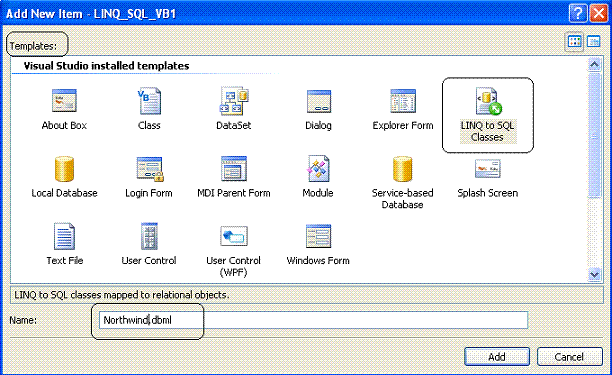The width and height of the screenshot is (612, 375).
Task: Click the Cancel button
Action: click(x=569, y=357)
